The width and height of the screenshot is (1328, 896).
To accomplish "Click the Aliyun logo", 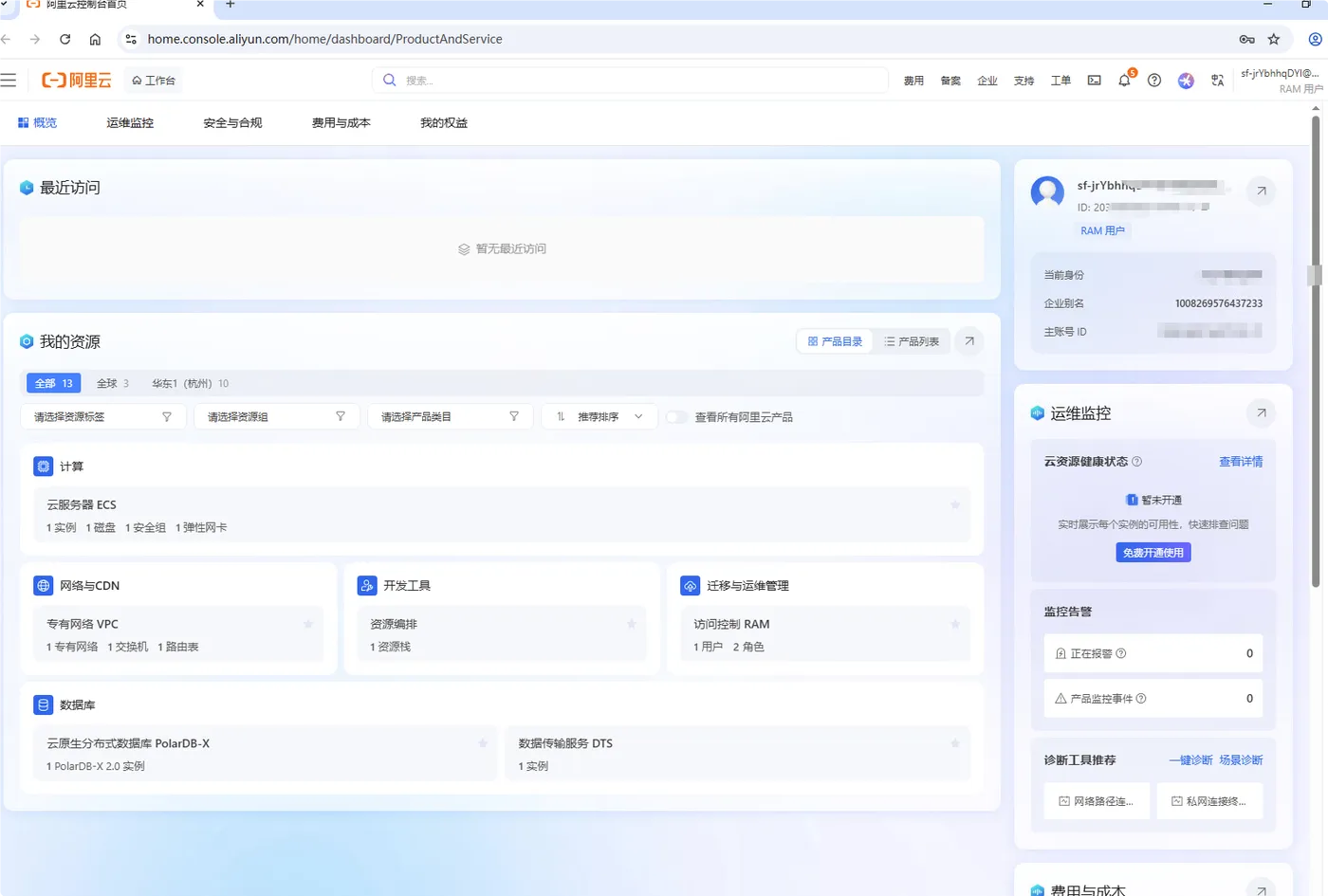I will [x=77, y=81].
